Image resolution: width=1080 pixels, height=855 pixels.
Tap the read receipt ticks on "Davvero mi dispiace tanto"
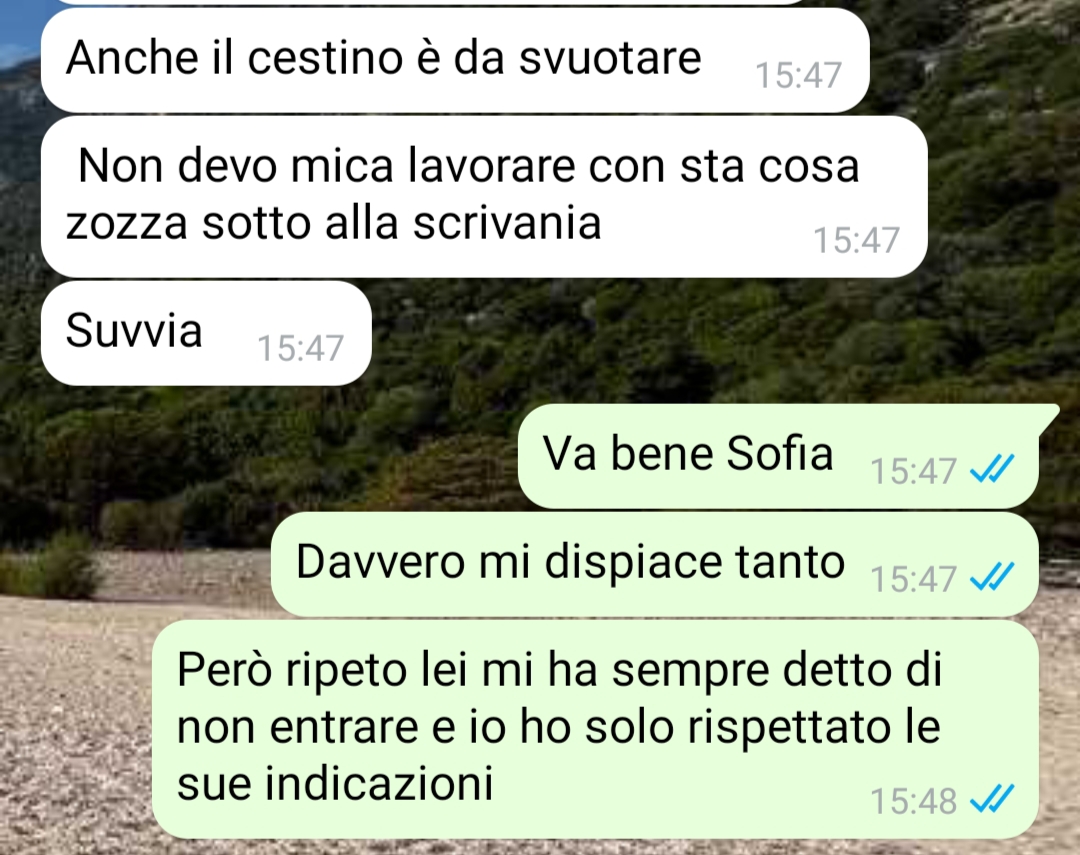click(992, 577)
